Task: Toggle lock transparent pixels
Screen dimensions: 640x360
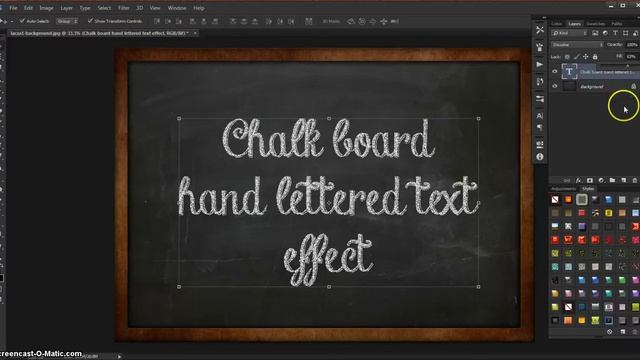Action: tap(567, 57)
